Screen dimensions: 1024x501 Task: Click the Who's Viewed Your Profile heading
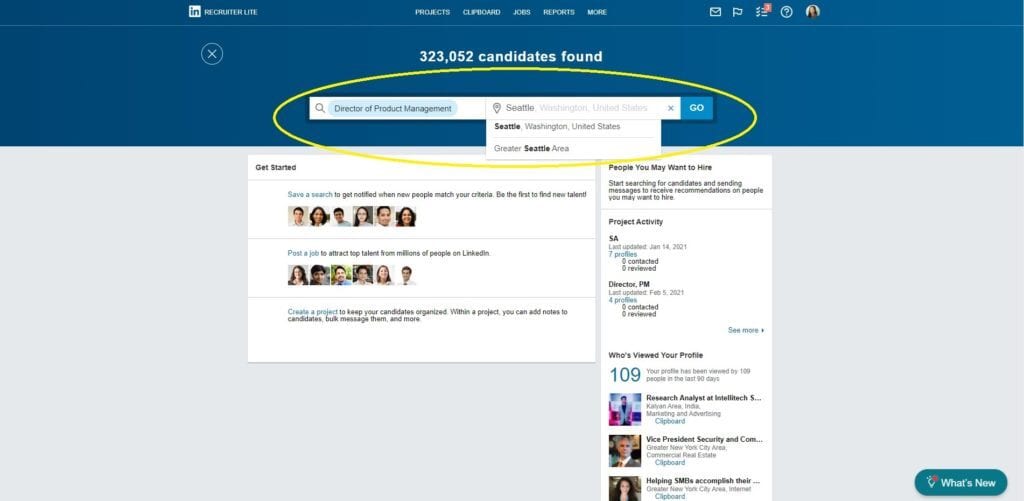point(656,355)
